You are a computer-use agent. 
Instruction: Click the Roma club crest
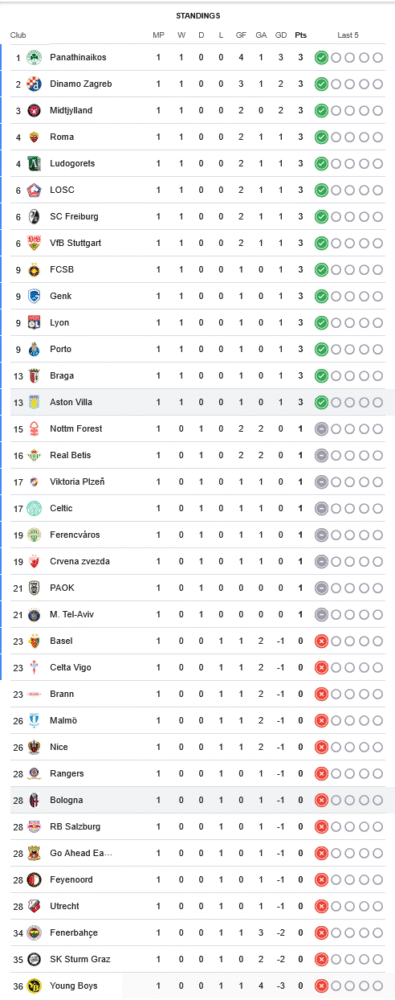34,137
